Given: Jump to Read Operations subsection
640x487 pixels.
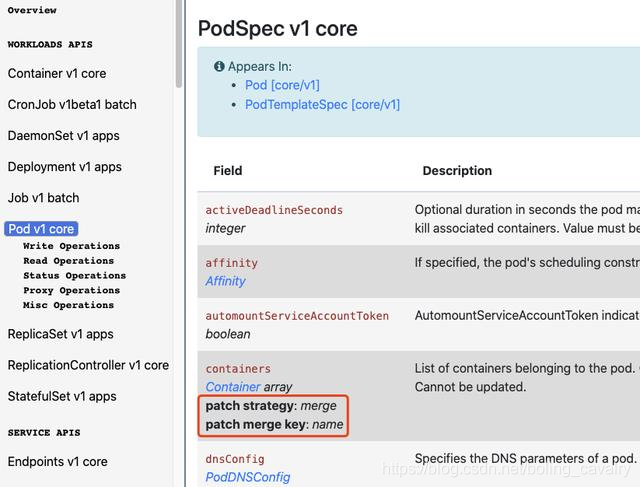Looking at the screenshot, I should click(69, 260).
